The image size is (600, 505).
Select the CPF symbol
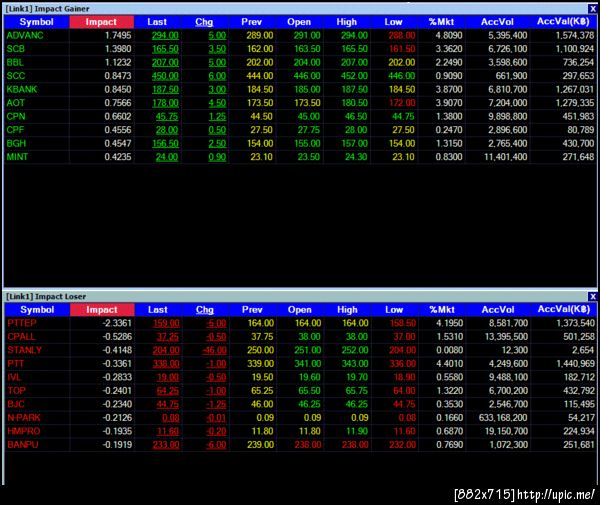tap(15, 130)
